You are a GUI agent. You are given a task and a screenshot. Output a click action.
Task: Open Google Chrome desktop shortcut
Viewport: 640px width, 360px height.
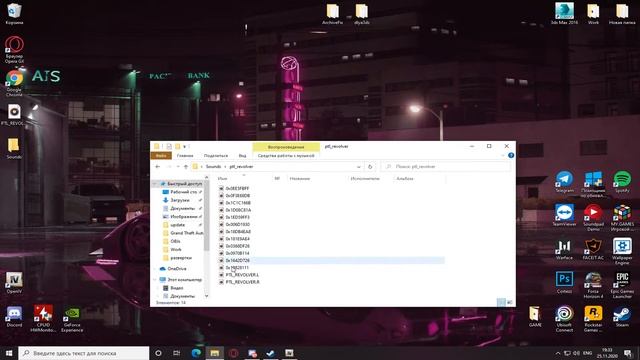coord(14,82)
